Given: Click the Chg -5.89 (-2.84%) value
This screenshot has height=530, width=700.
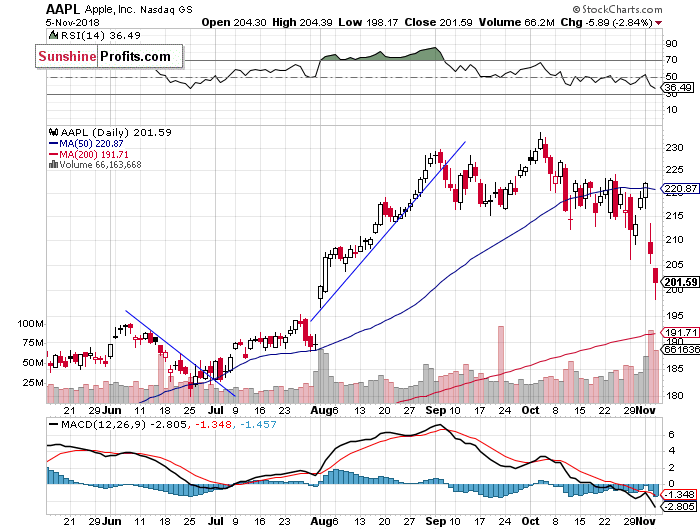Looking at the screenshot, I should (x=607, y=22).
